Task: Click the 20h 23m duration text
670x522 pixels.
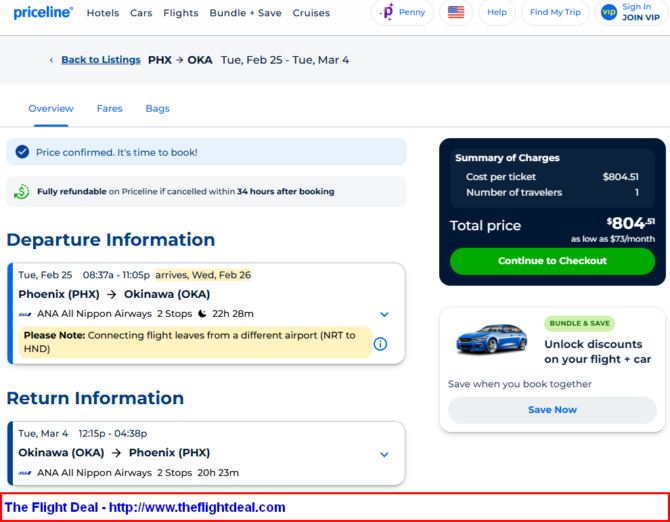Action: click(x=218, y=473)
